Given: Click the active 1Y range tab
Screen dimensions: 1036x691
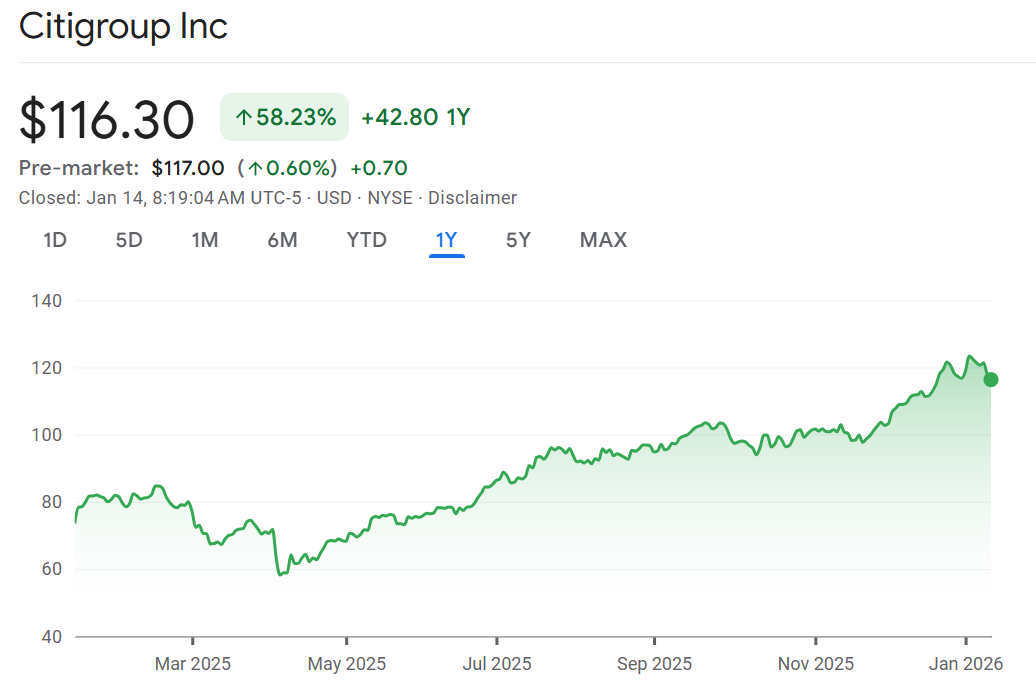Looking at the screenshot, I should [x=446, y=240].
